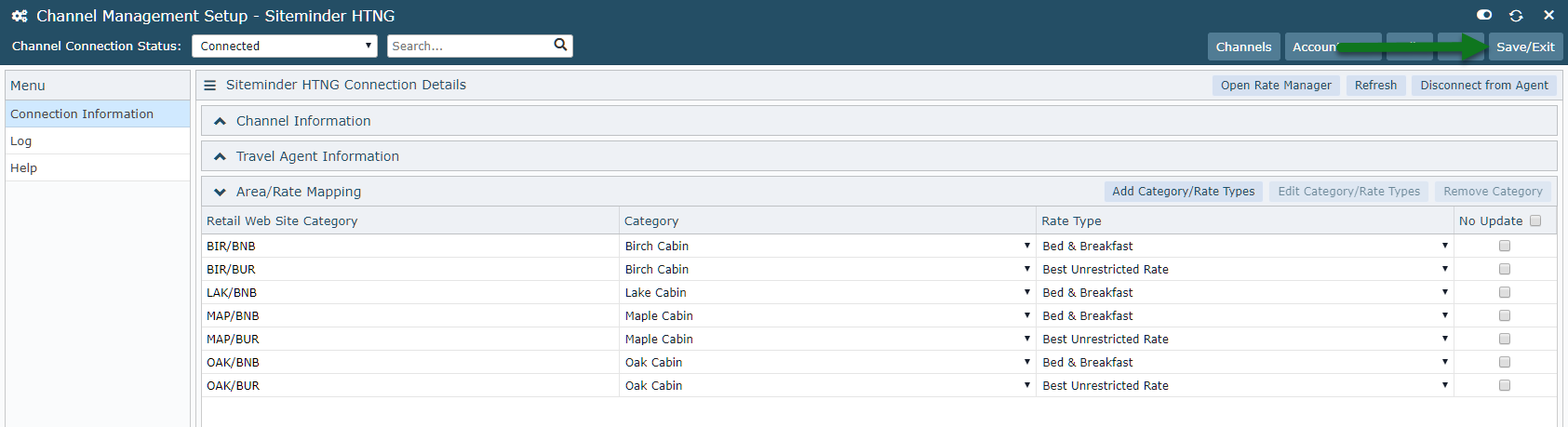This screenshot has width=1568, height=427.
Task: Expand the Channel Information section chevron
Action: coord(220,121)
